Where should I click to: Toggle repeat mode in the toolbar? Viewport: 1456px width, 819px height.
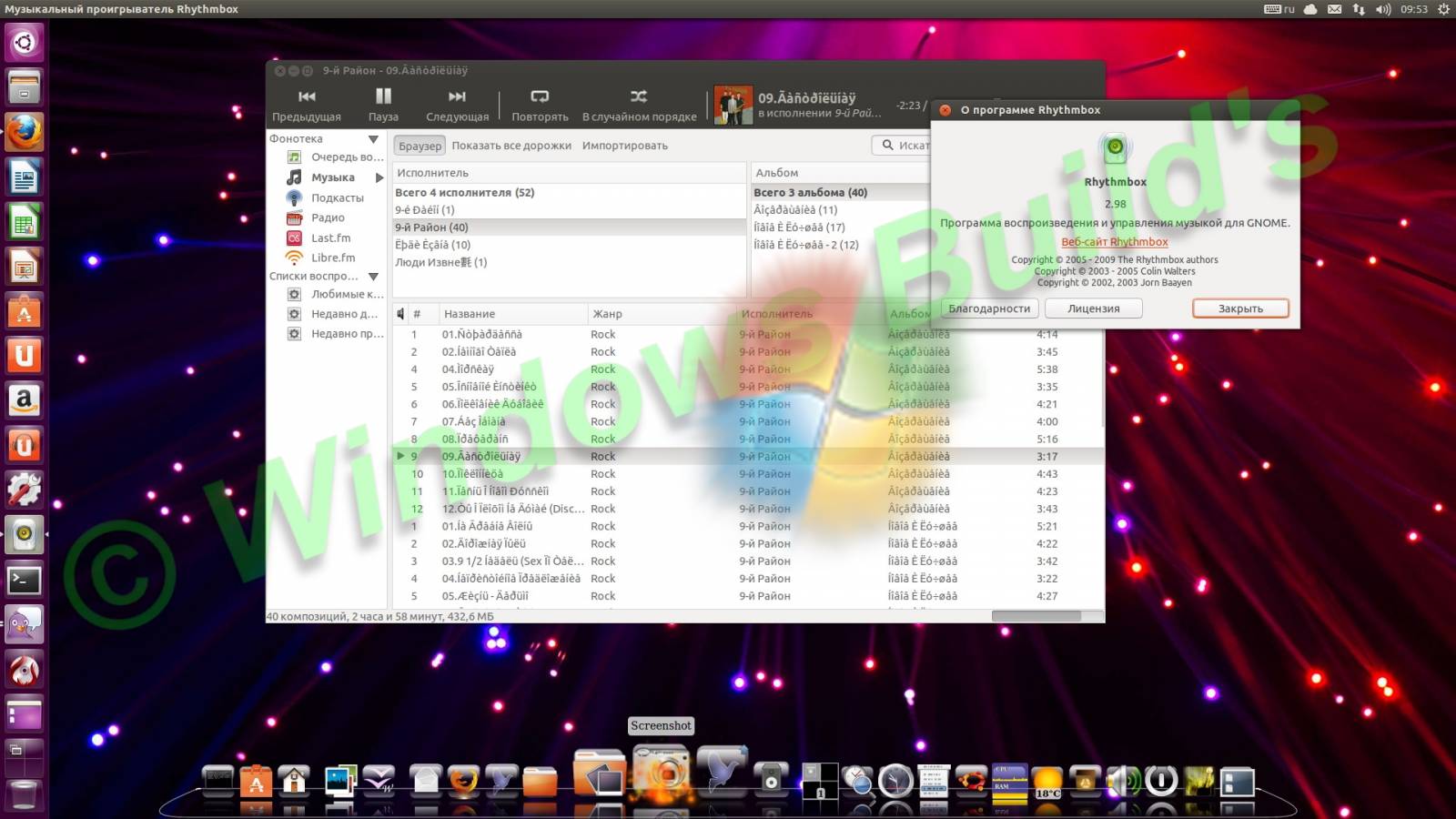pos(540,106)
